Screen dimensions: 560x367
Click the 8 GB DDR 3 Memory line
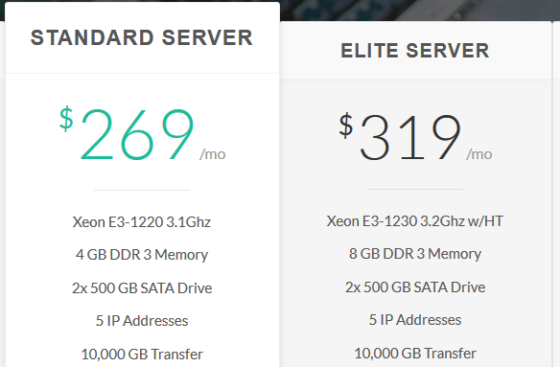coord(415,254)
